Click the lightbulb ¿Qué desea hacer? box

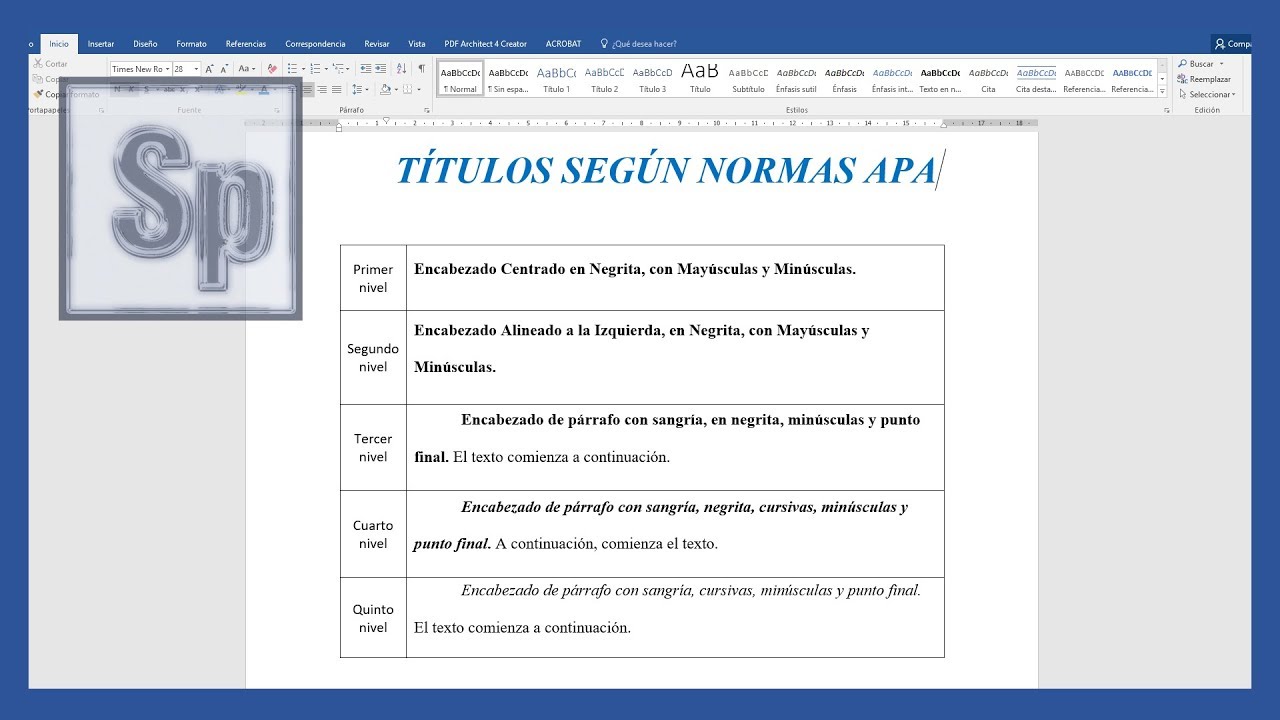[638, 44]
